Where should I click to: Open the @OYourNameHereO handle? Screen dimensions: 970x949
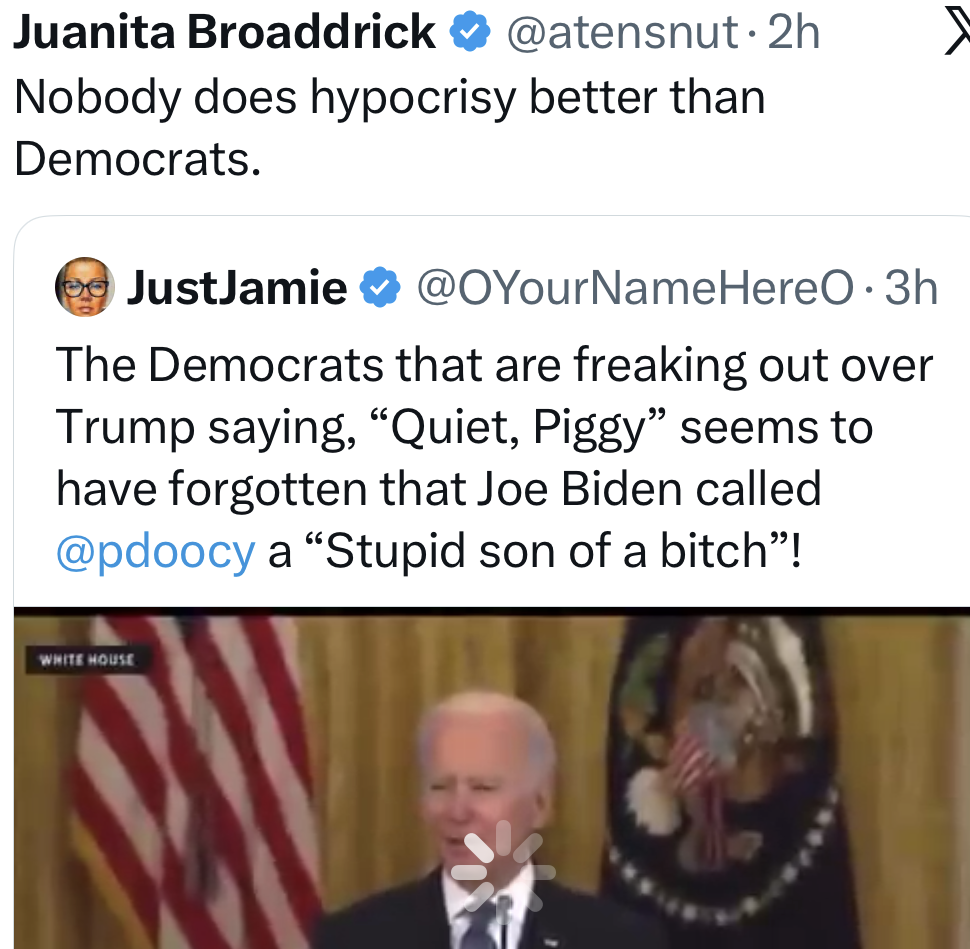634,288
